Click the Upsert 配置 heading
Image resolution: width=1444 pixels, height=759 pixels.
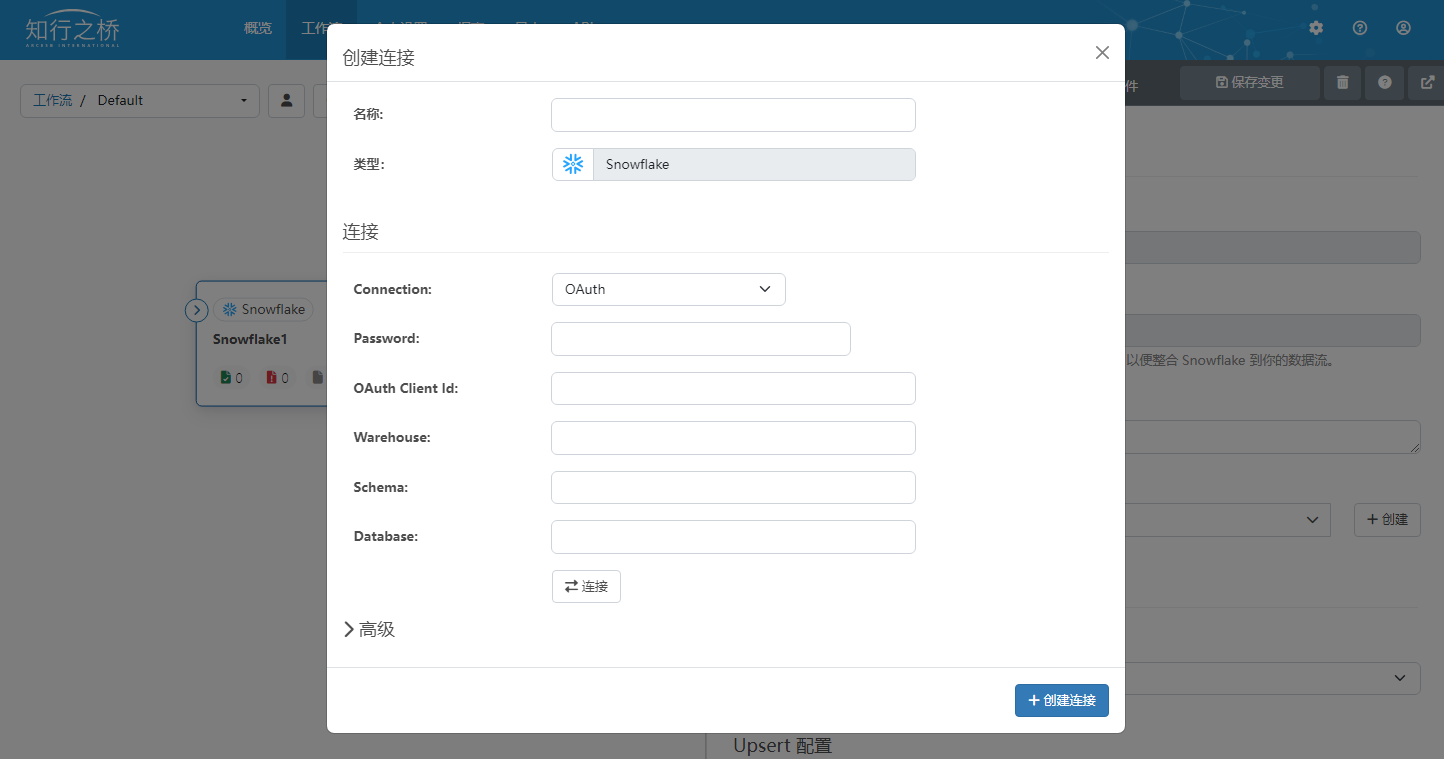point(782,746)
